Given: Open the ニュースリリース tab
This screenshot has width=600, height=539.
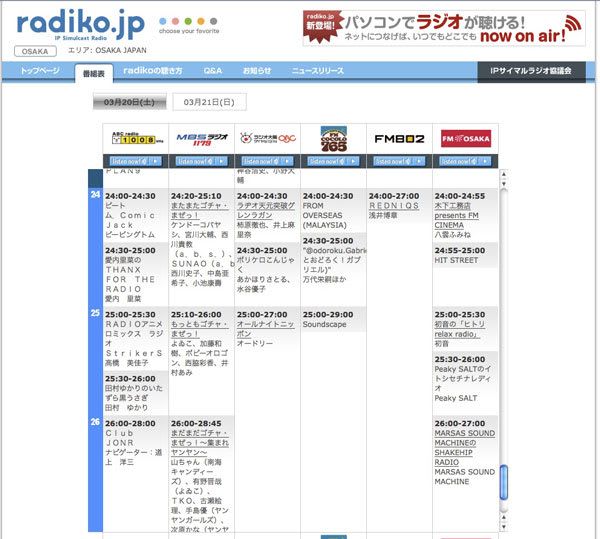Looking at the screenshot, I should click(318, 71).
